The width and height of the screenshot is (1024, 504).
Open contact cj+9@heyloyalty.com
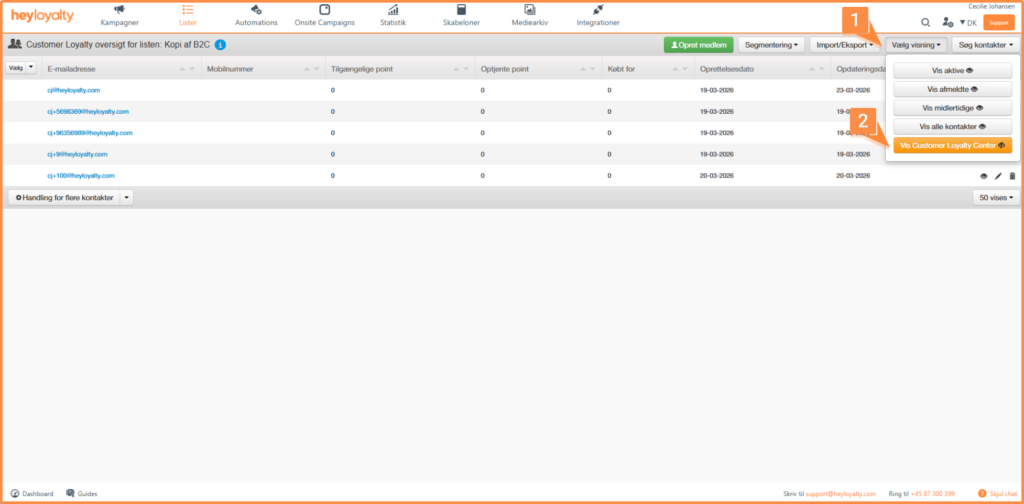pyautogui.click(x=77, y=154)
